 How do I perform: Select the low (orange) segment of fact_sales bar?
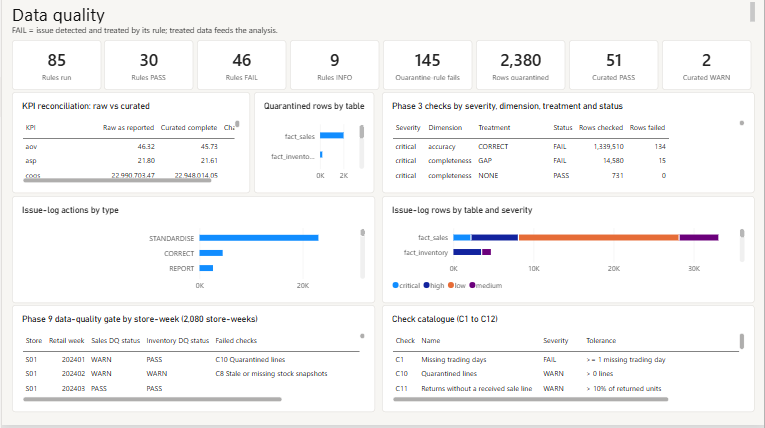click(x=599, y=238)
